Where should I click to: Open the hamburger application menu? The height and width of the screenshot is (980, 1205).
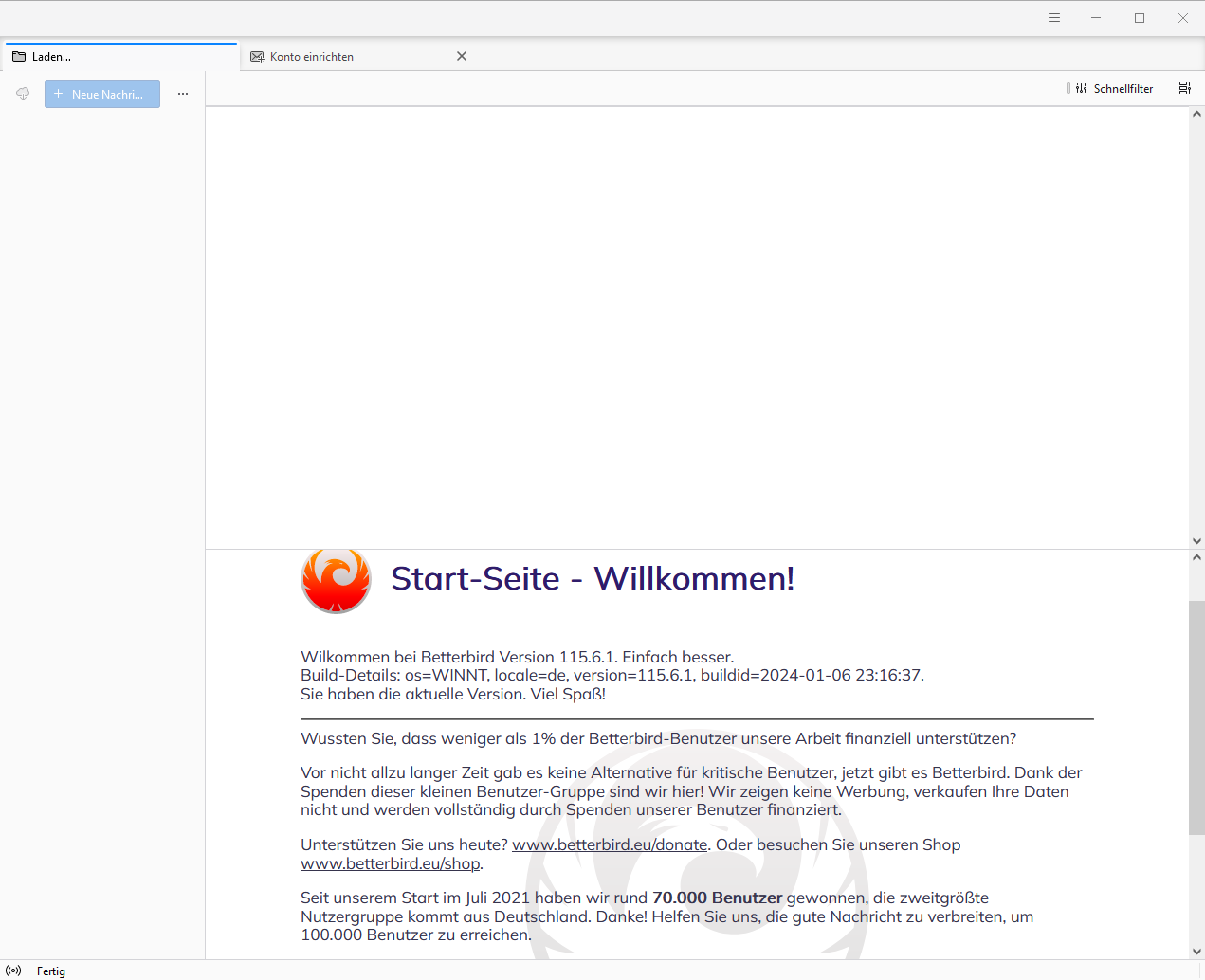click(x=1053, y=18)
